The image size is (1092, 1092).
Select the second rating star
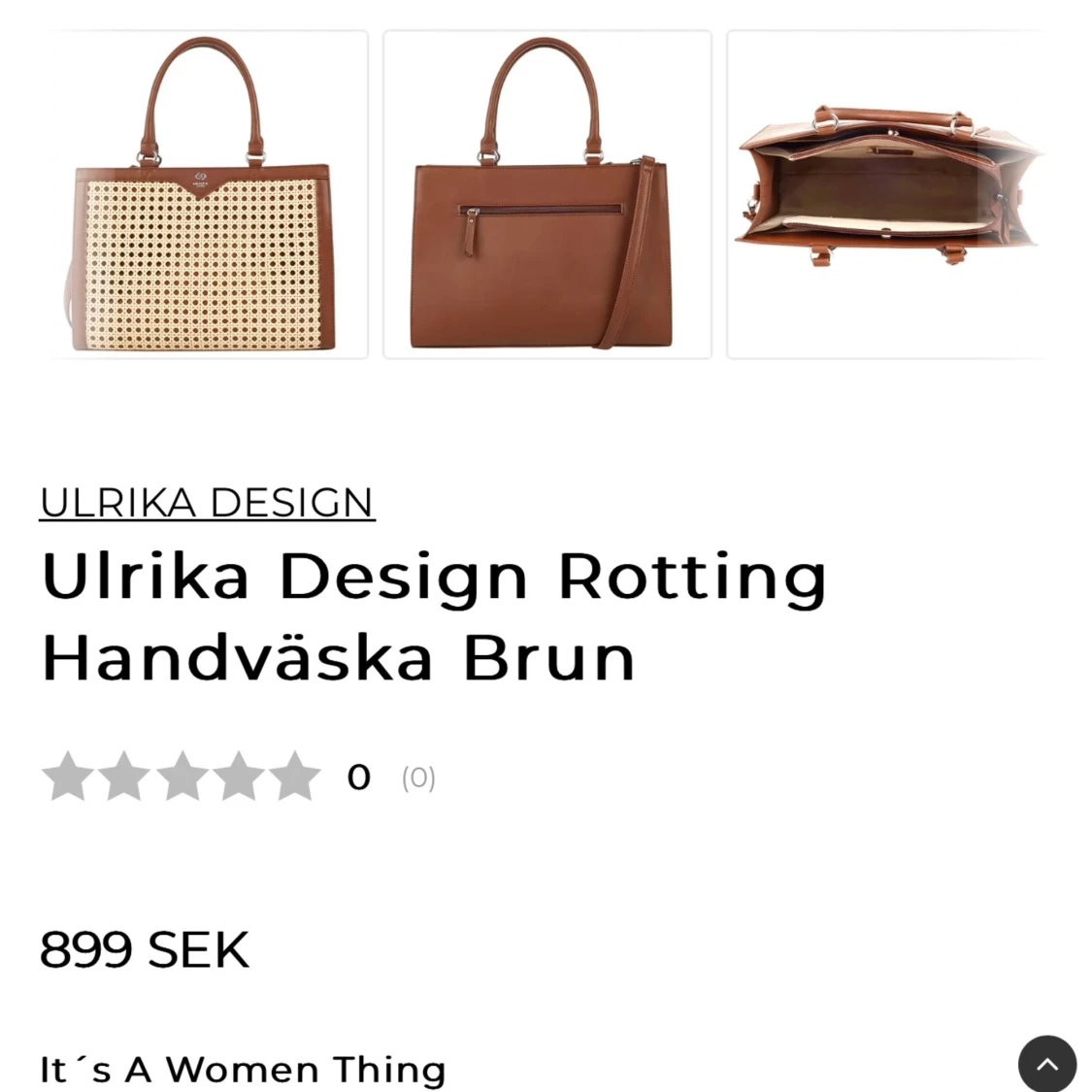[x=124, y=776]
